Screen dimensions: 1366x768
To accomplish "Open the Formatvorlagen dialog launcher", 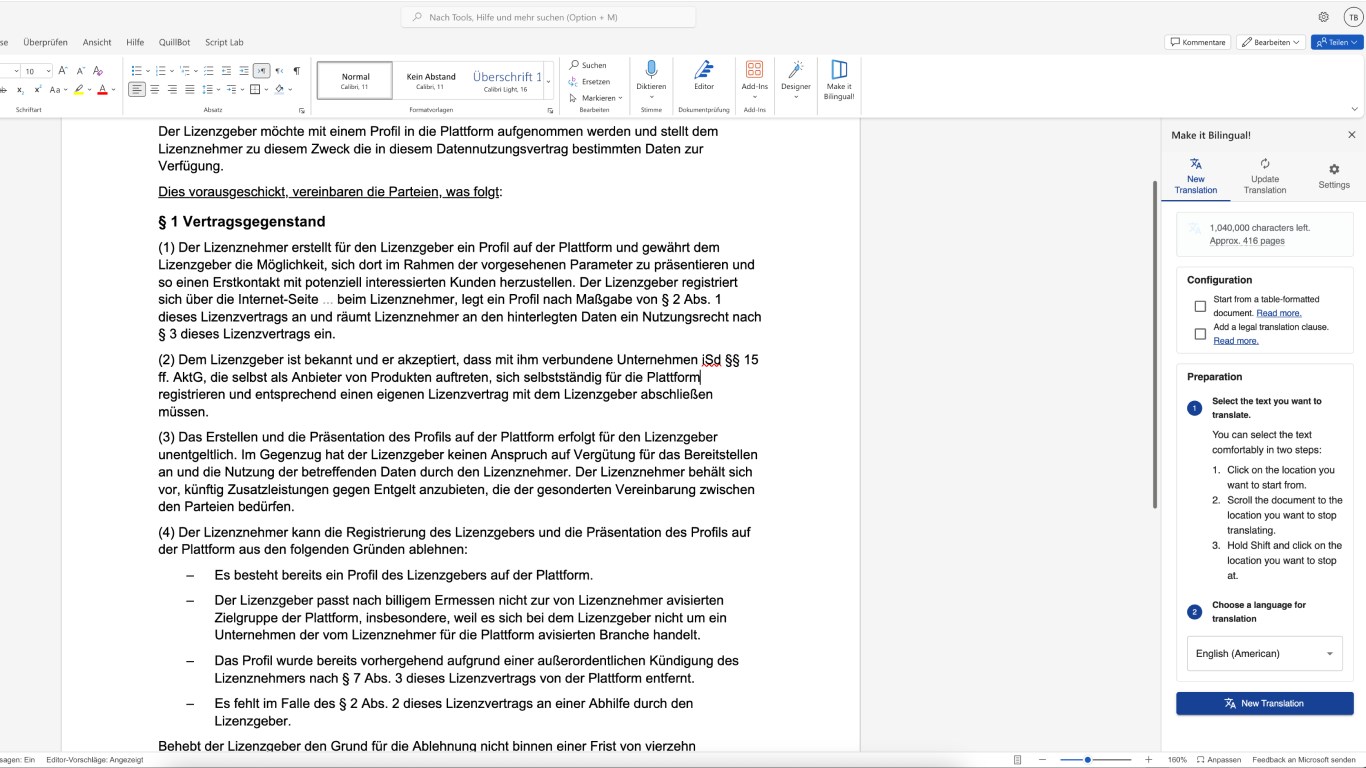I will pos(549,110).
